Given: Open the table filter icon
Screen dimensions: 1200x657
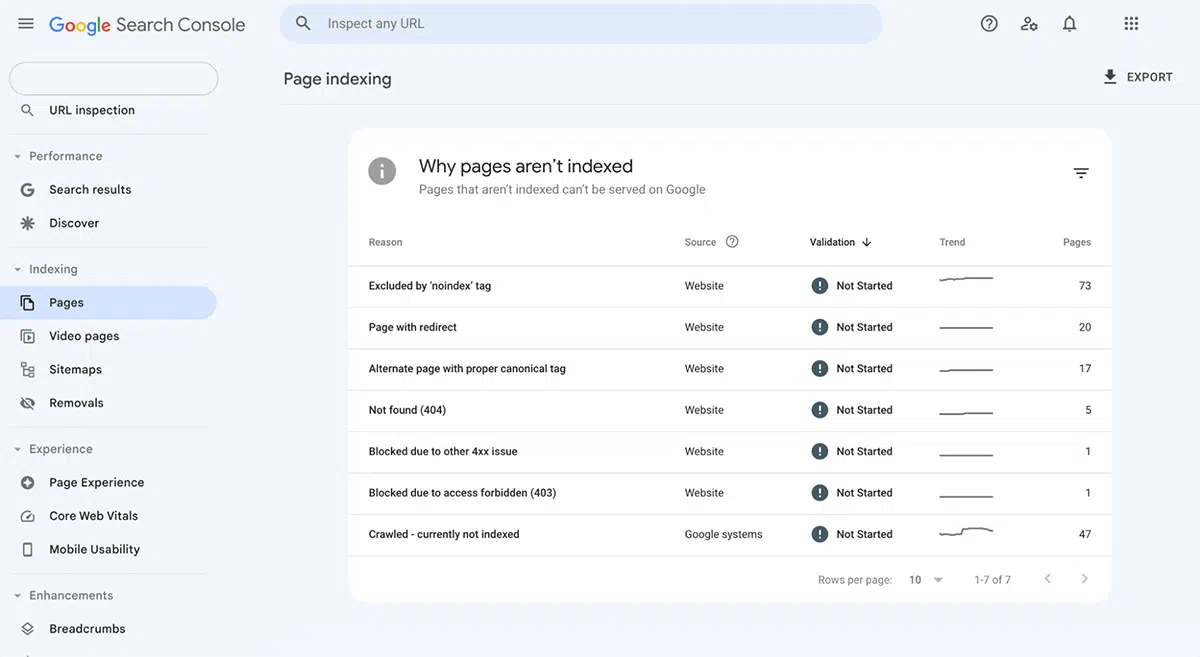Looking at the screenshot, I should (x=1081, y=173).
